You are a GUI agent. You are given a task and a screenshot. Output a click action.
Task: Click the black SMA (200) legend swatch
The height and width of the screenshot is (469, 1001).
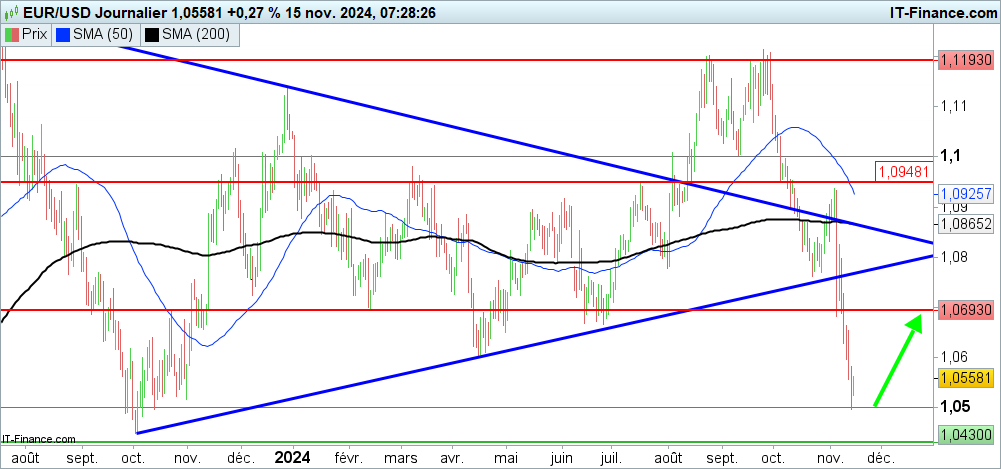(x=152, y=34)
